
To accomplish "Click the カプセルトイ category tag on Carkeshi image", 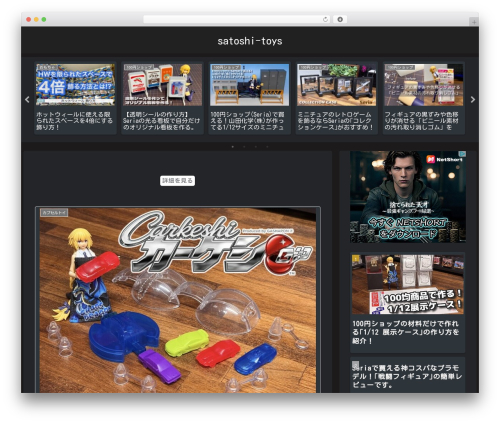I will click(x=54, y=212).
